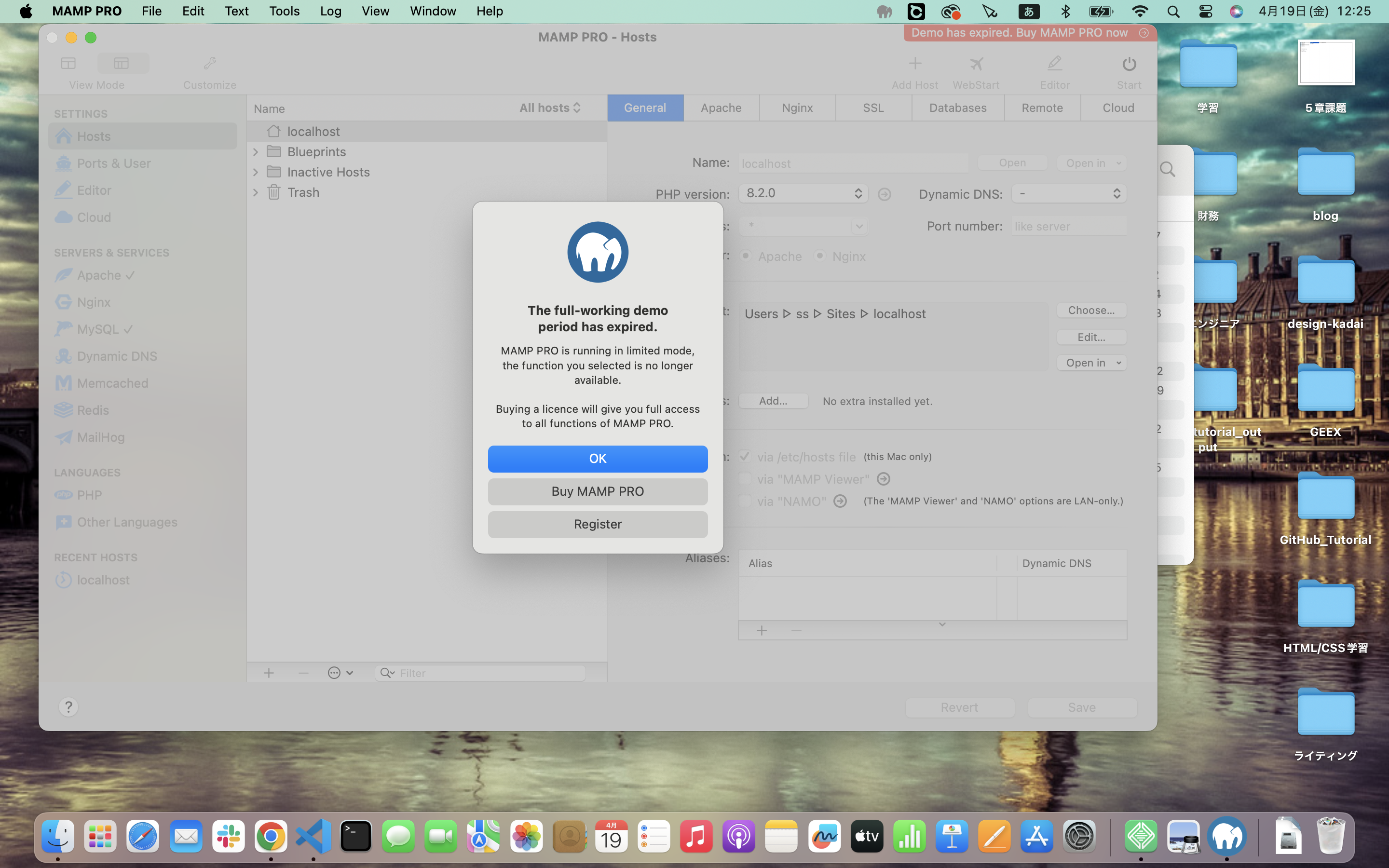Click the help question mark button
This screenshot has height=868, width=1389.
[x=68, y=707]
